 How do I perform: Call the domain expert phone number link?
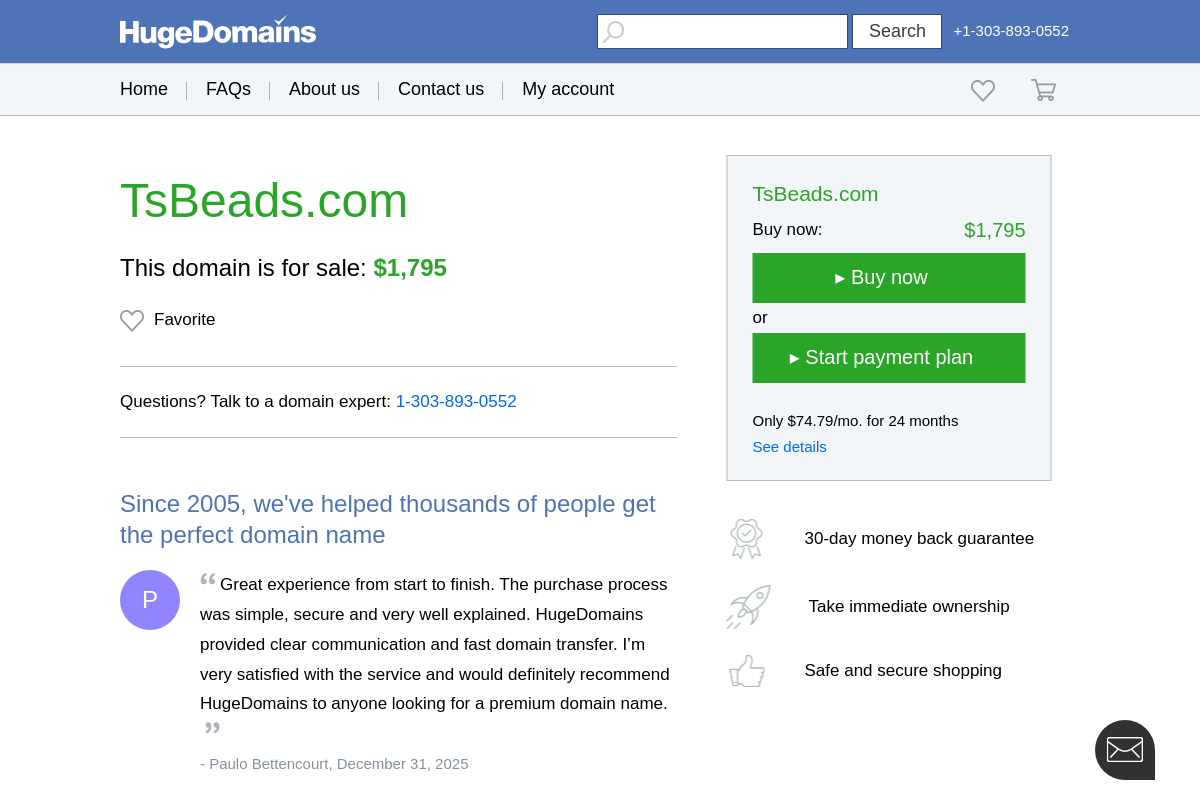456,401
